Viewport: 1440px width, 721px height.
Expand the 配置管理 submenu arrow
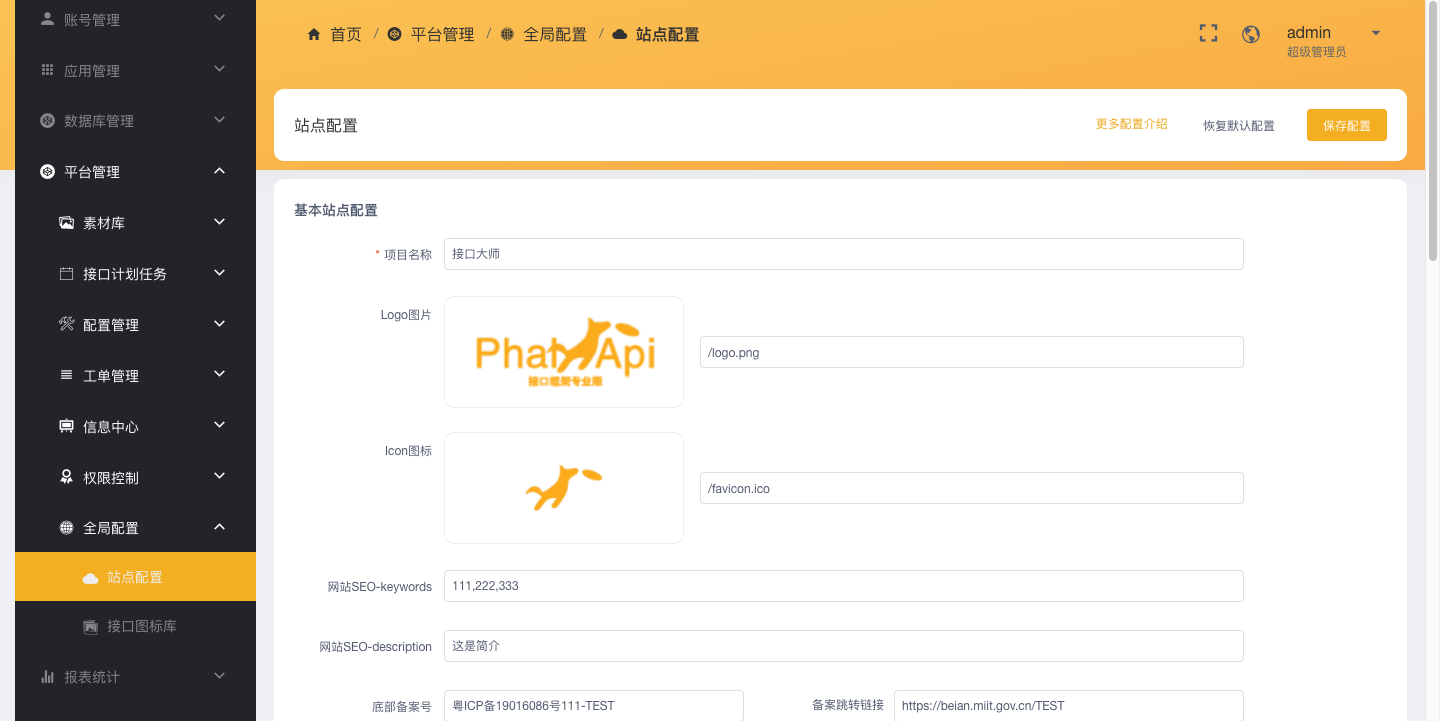(220, 324)
